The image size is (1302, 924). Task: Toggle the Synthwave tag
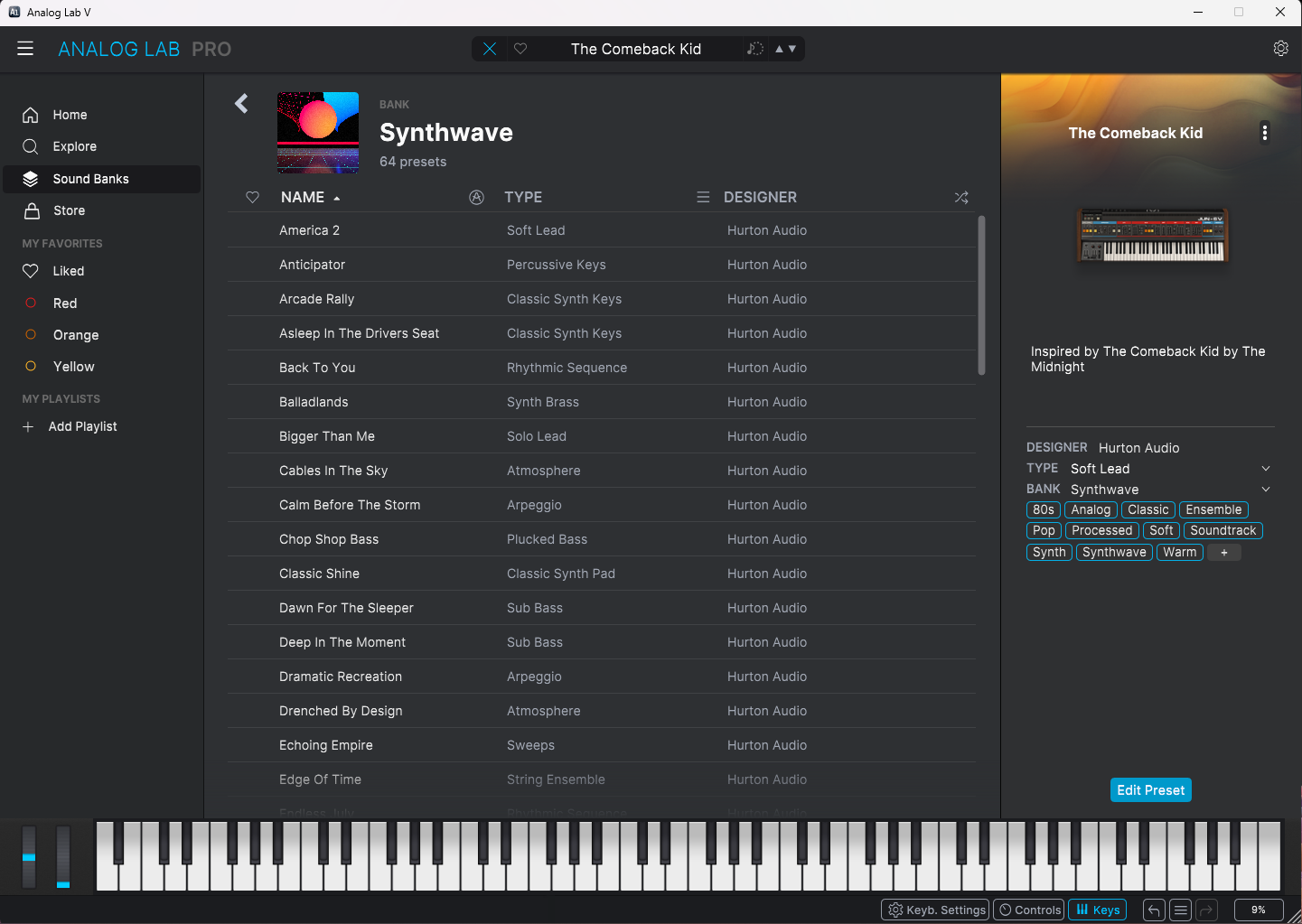click(1114, 553)
